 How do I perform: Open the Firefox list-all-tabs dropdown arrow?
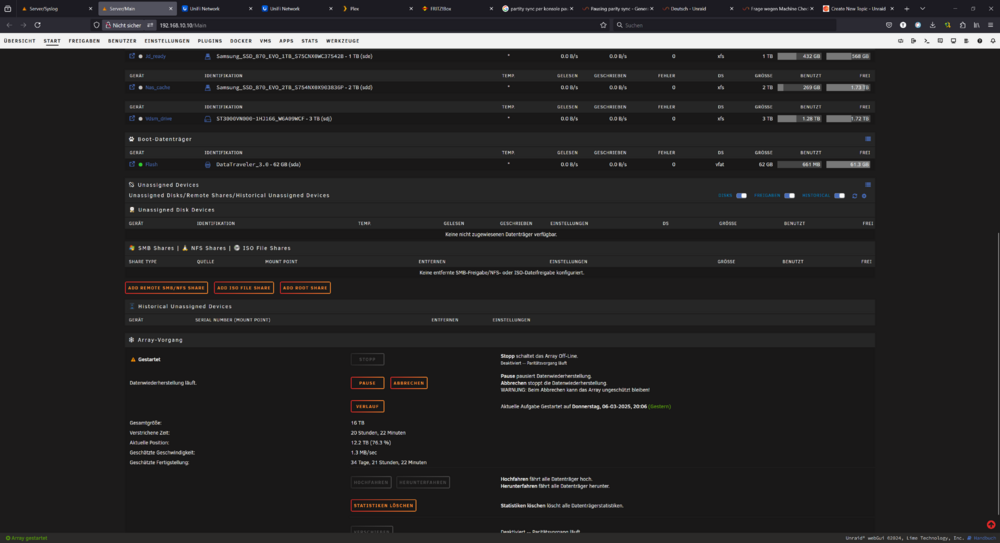pyautogui.click(x=922, y=8)
